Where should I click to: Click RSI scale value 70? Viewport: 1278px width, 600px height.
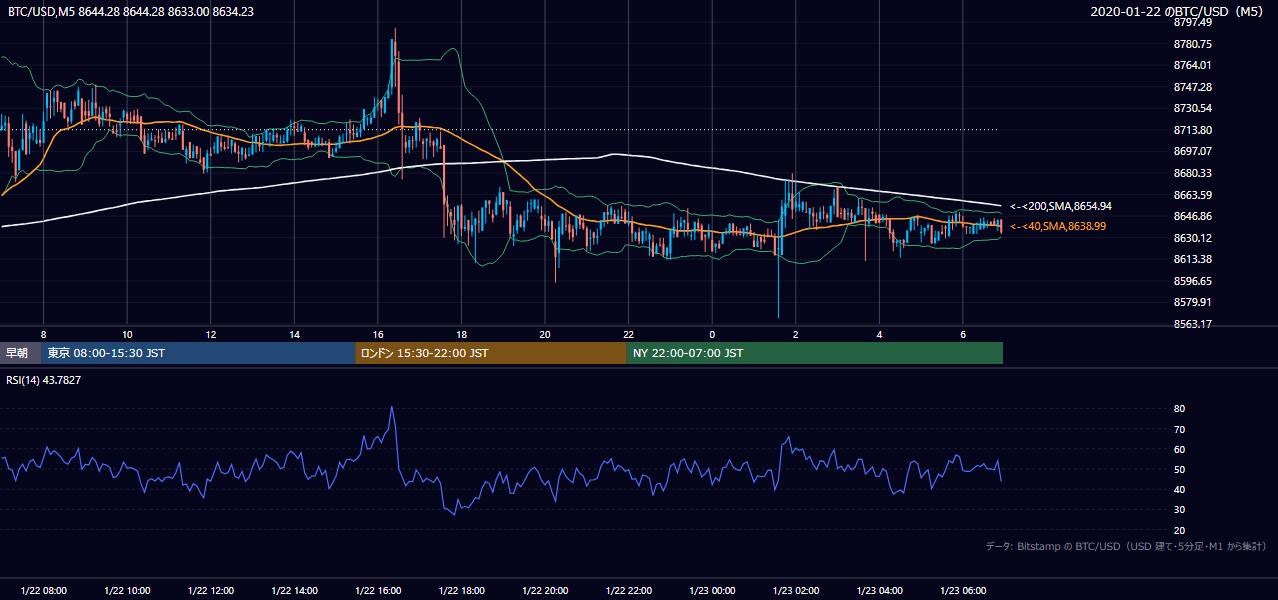click(x=1179, y=429)
